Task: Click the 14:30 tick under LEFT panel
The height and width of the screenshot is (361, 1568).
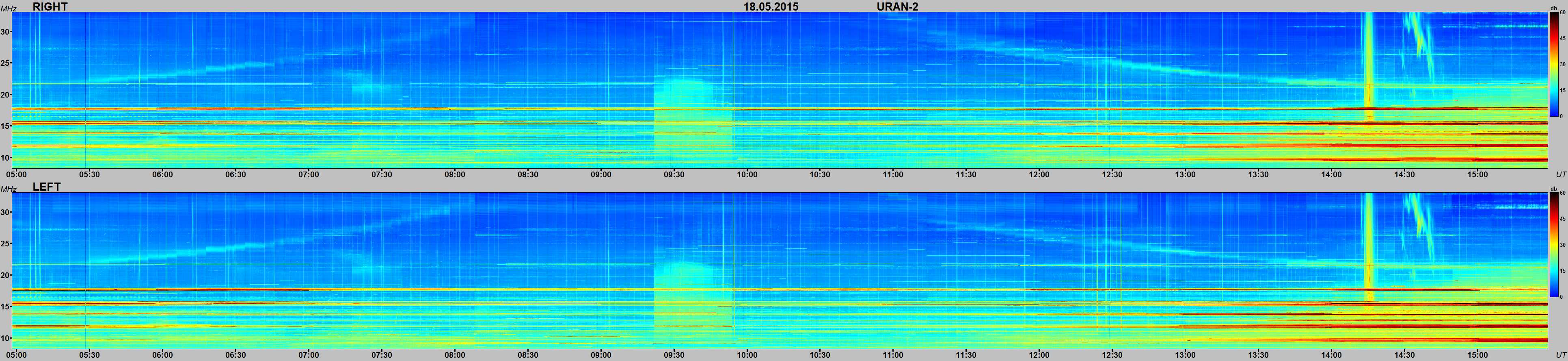Action: point(1404,355)
